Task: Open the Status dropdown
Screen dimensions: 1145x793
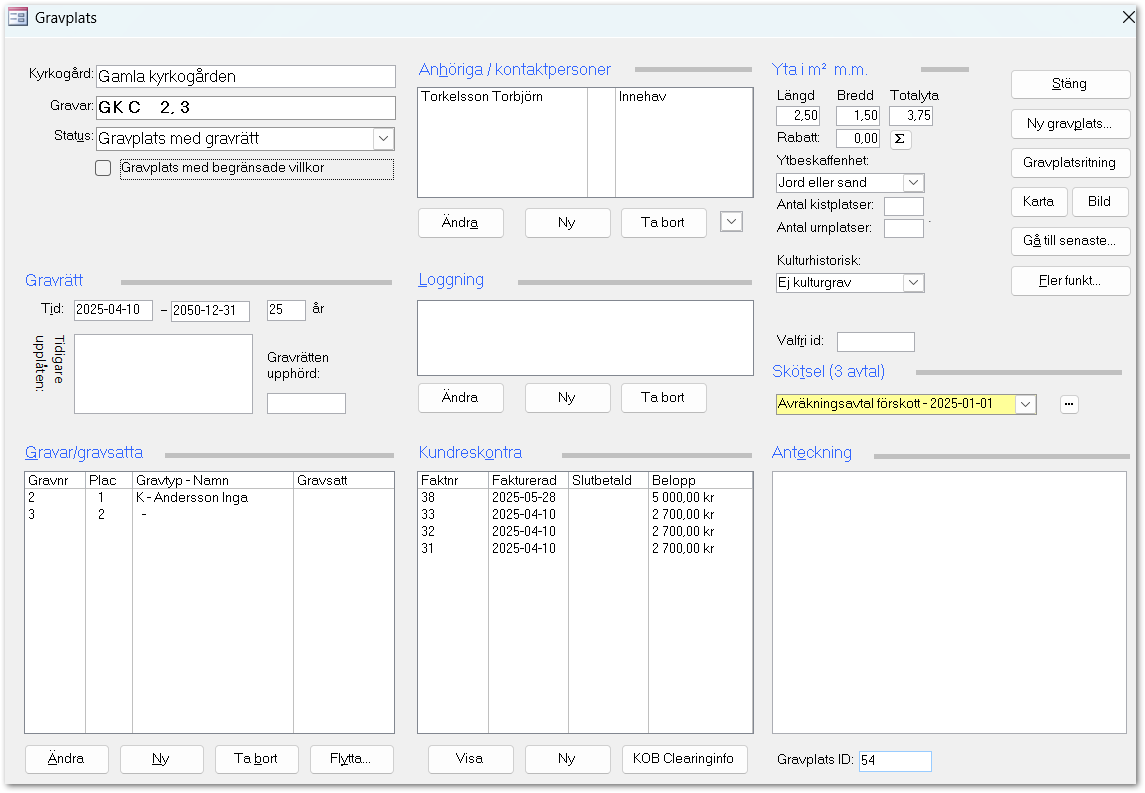Action: click(x=383, y=139)
